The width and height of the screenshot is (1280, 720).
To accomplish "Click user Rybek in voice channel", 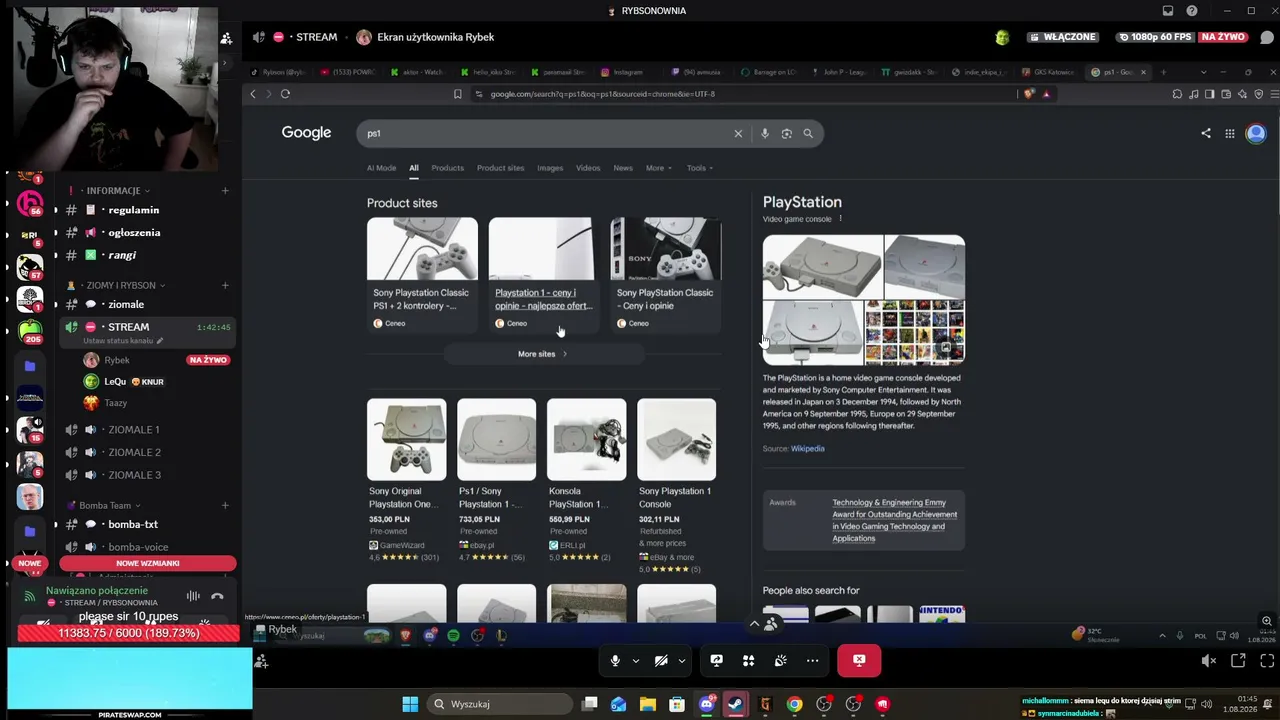I will coord(117,360).
